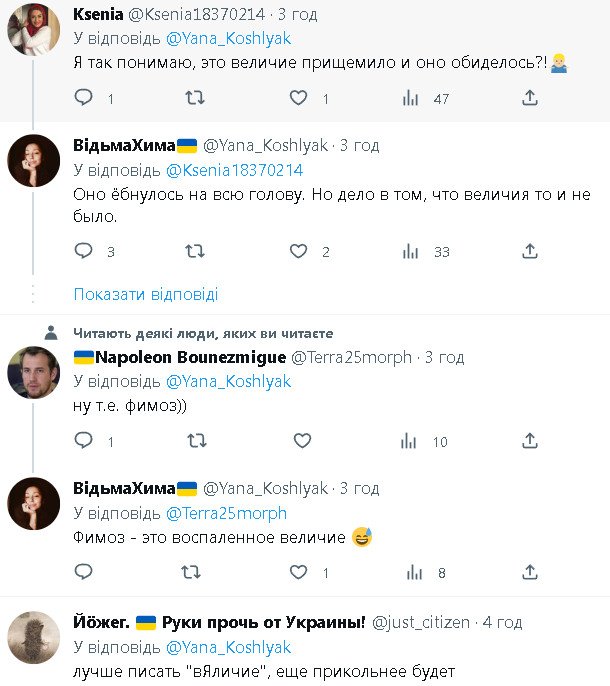
Task: Open Йожег's hedgehog avatar
Action: [x=33, y=636]
